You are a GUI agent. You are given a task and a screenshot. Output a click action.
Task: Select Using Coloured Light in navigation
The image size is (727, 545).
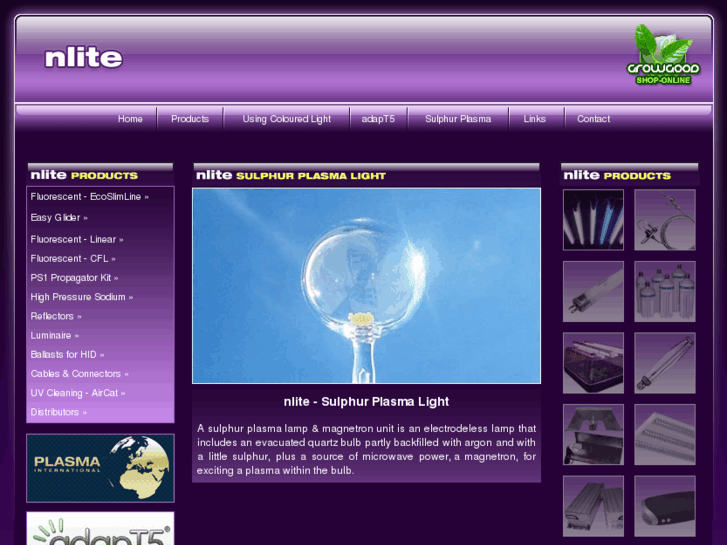pyautogui.click(x=286, y=119)
